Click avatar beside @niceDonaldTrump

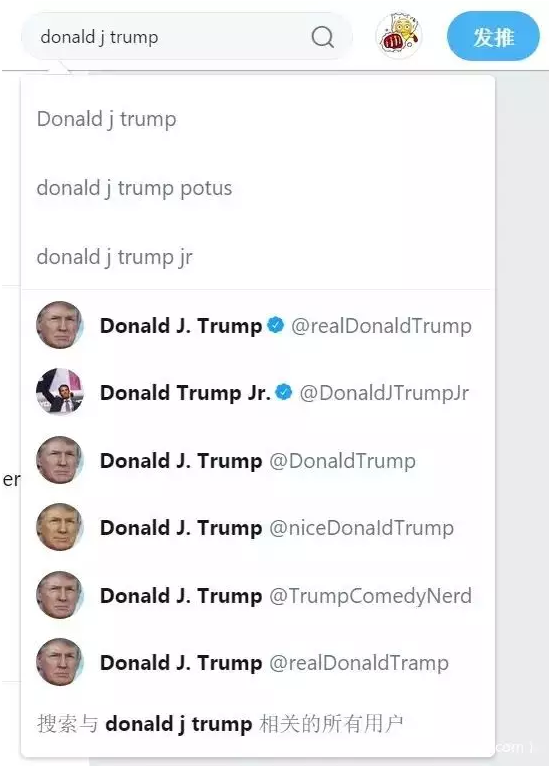click(x=60, y=527)
